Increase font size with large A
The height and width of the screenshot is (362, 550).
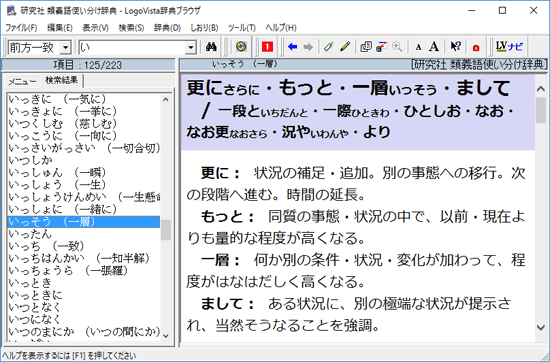pyautogui.click(x=434, y=47)
